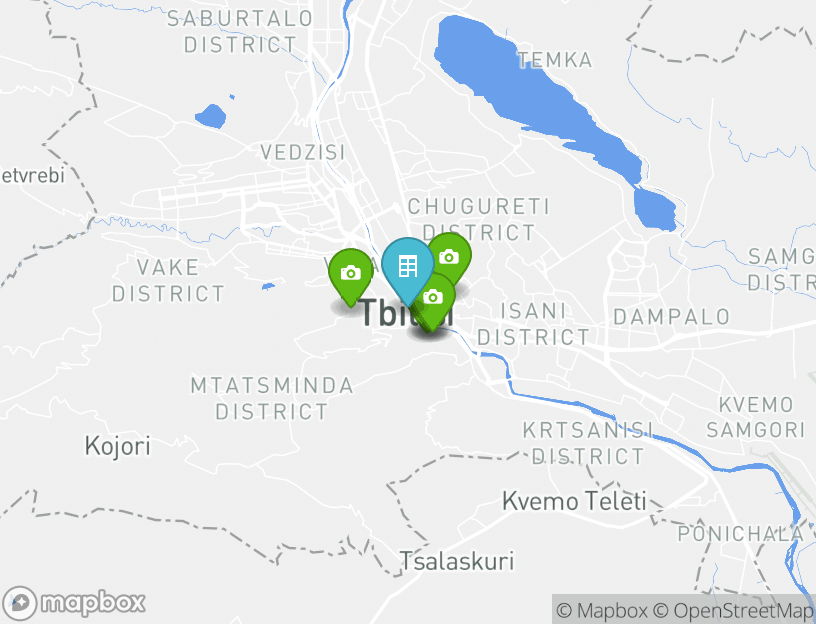Viewport: 816px width, 624px height.
Task: Click the Ponichala area label
Action: point(741,533)
